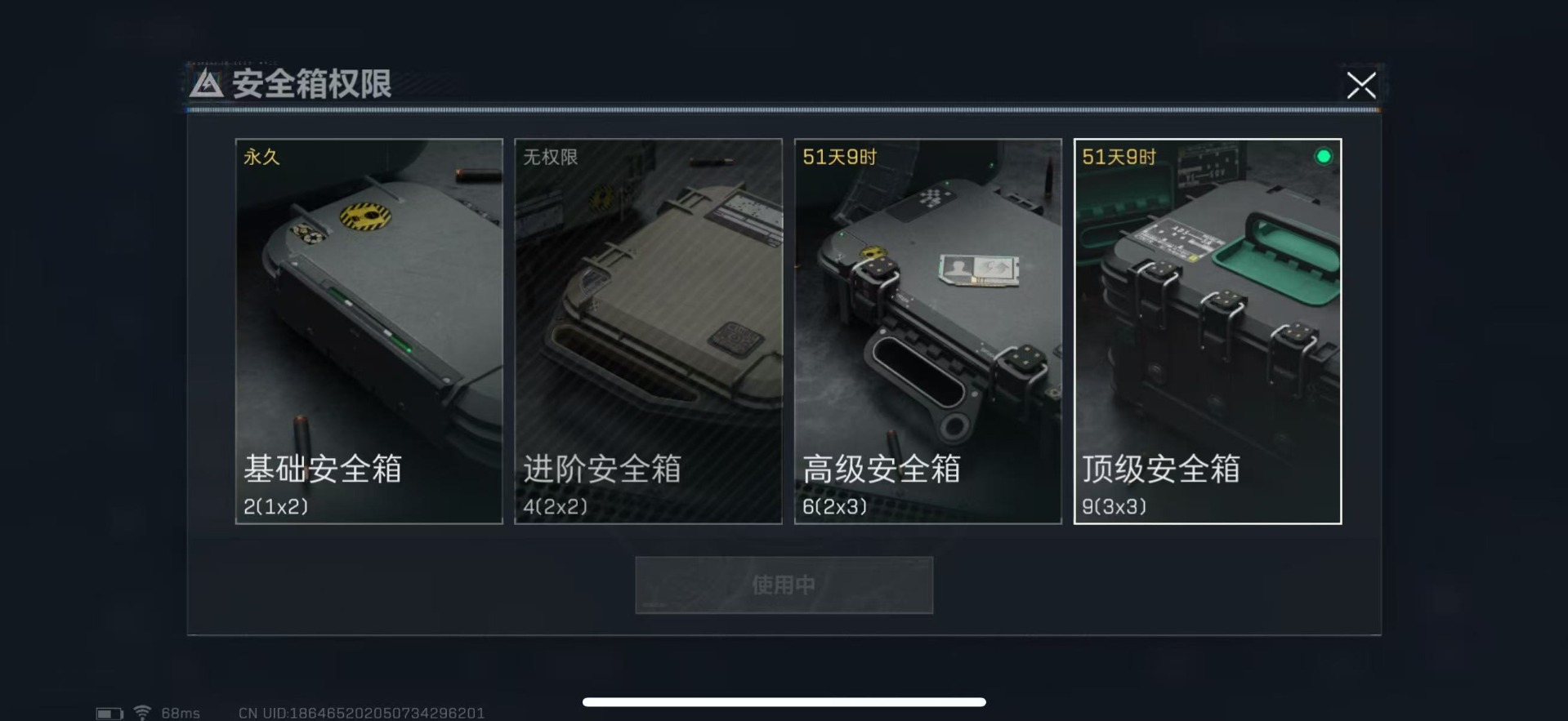Click the 2(1x2) capacity text
The width and height of the screenshot is (1568, 721).
point(276,506)
